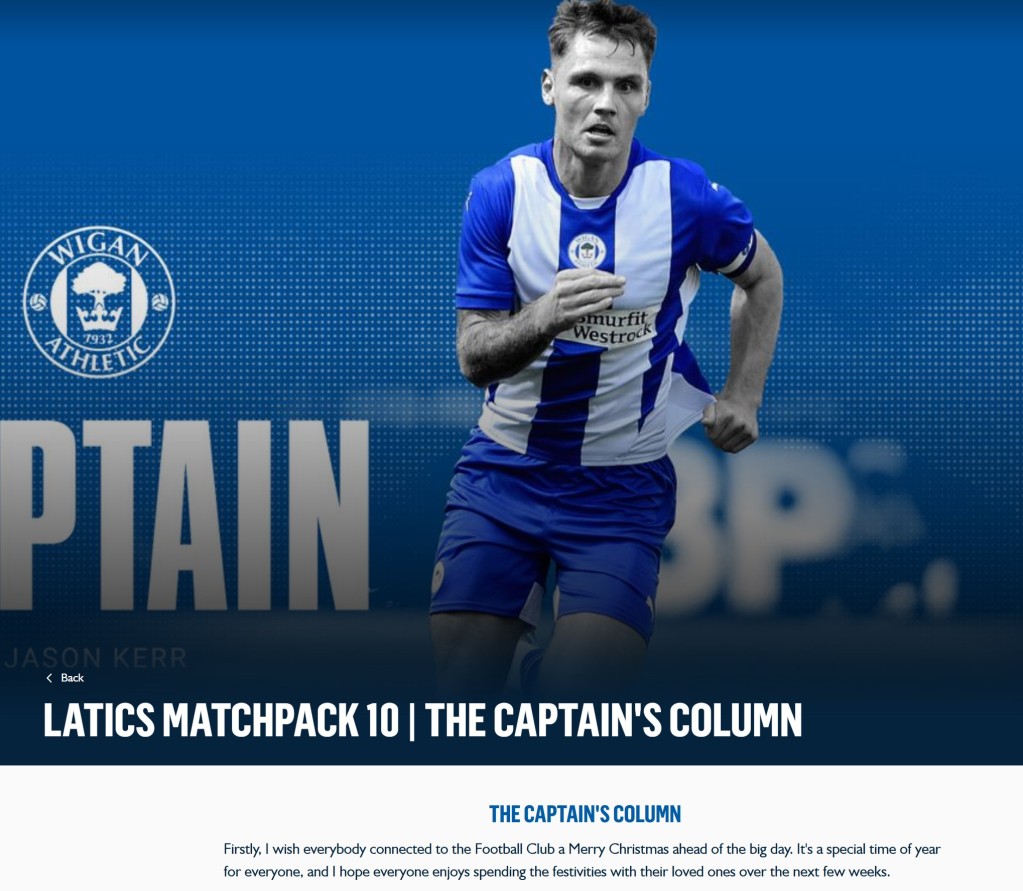Click the 1932 year on the crest
Image resolution: width=1023 pixels, height=891 pixels.
coord(99,340)
